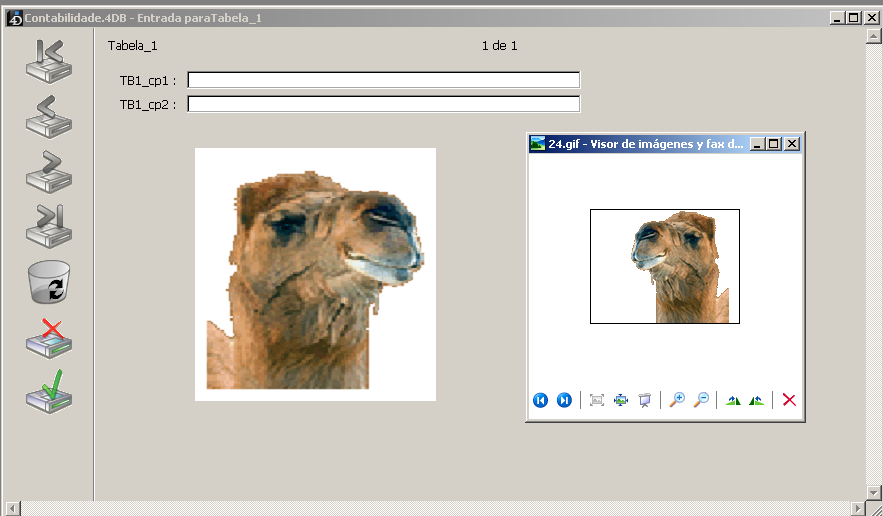This screenshot has width=883, height=516.
Task: Click the TB1_cp1 input field
Action: pyautogui.click(x=383, y=80)
